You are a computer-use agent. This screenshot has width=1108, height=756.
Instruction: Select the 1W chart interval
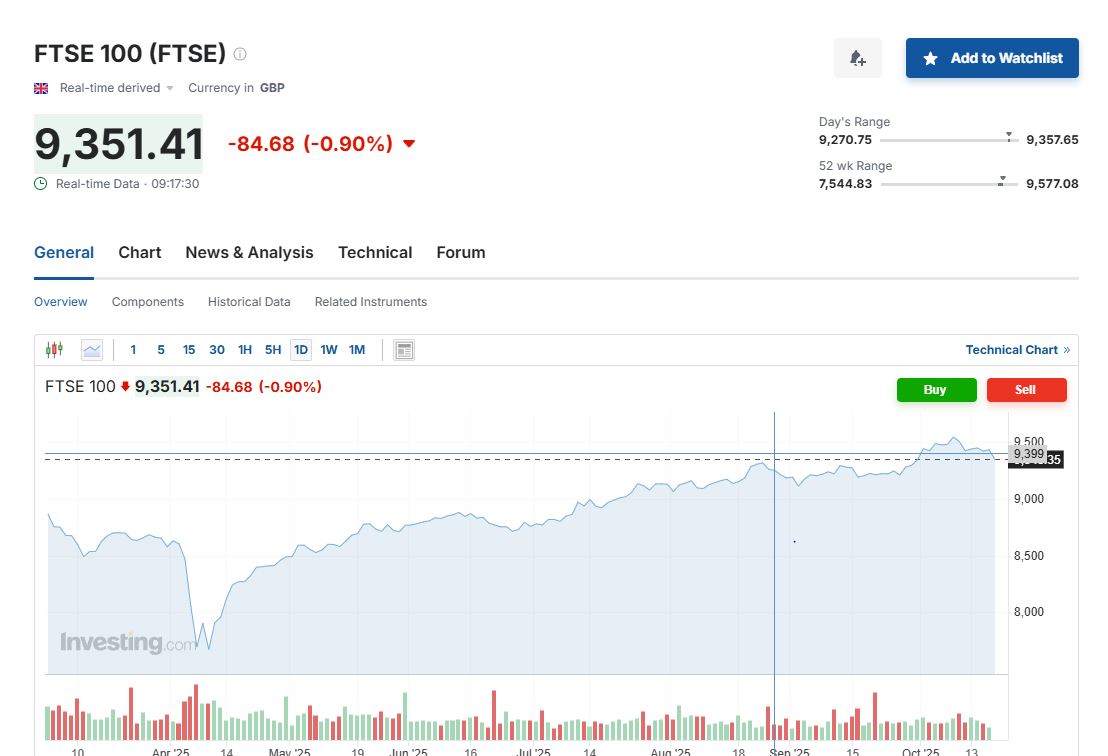pos(329,350)
